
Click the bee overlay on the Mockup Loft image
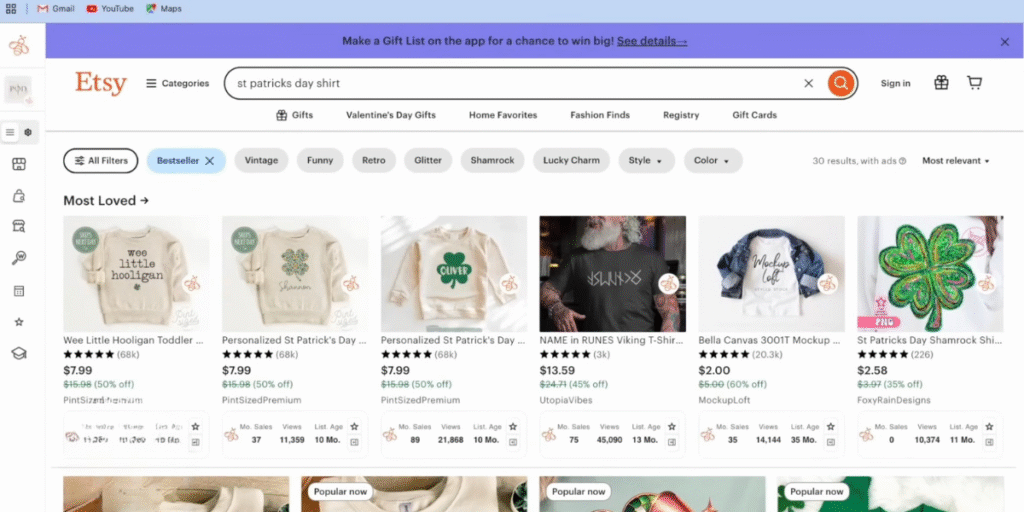[x=827, y=283]
